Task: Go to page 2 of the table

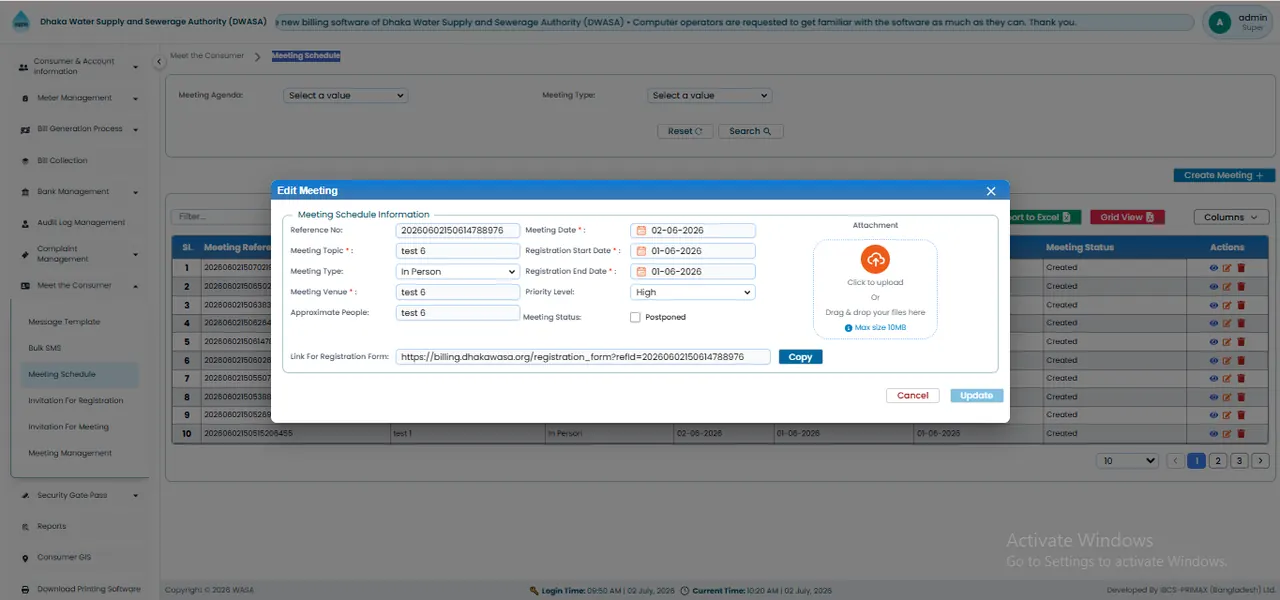Action: tap(1217, 461)
